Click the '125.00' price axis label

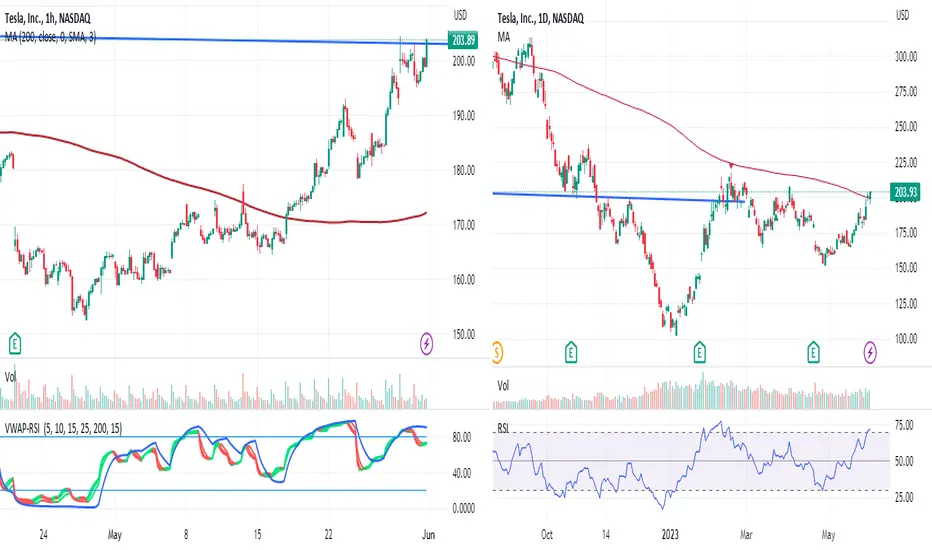click(x=906, y=303)
